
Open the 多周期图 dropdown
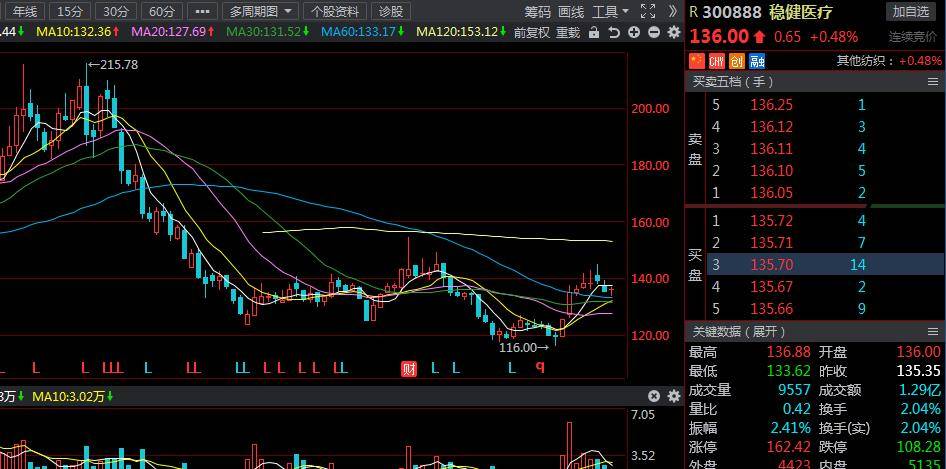(260, 11)
